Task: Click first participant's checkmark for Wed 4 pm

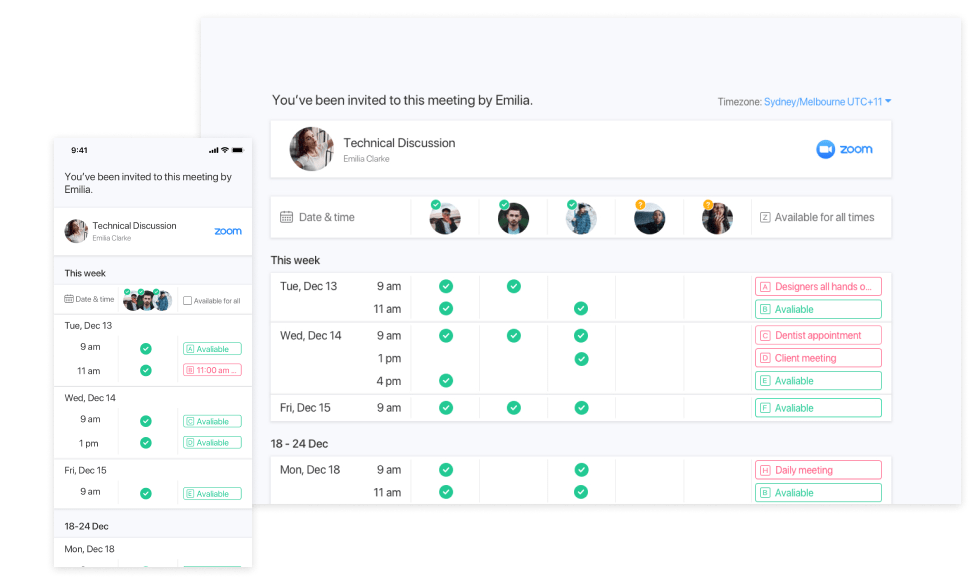Action: pos(446,381)
